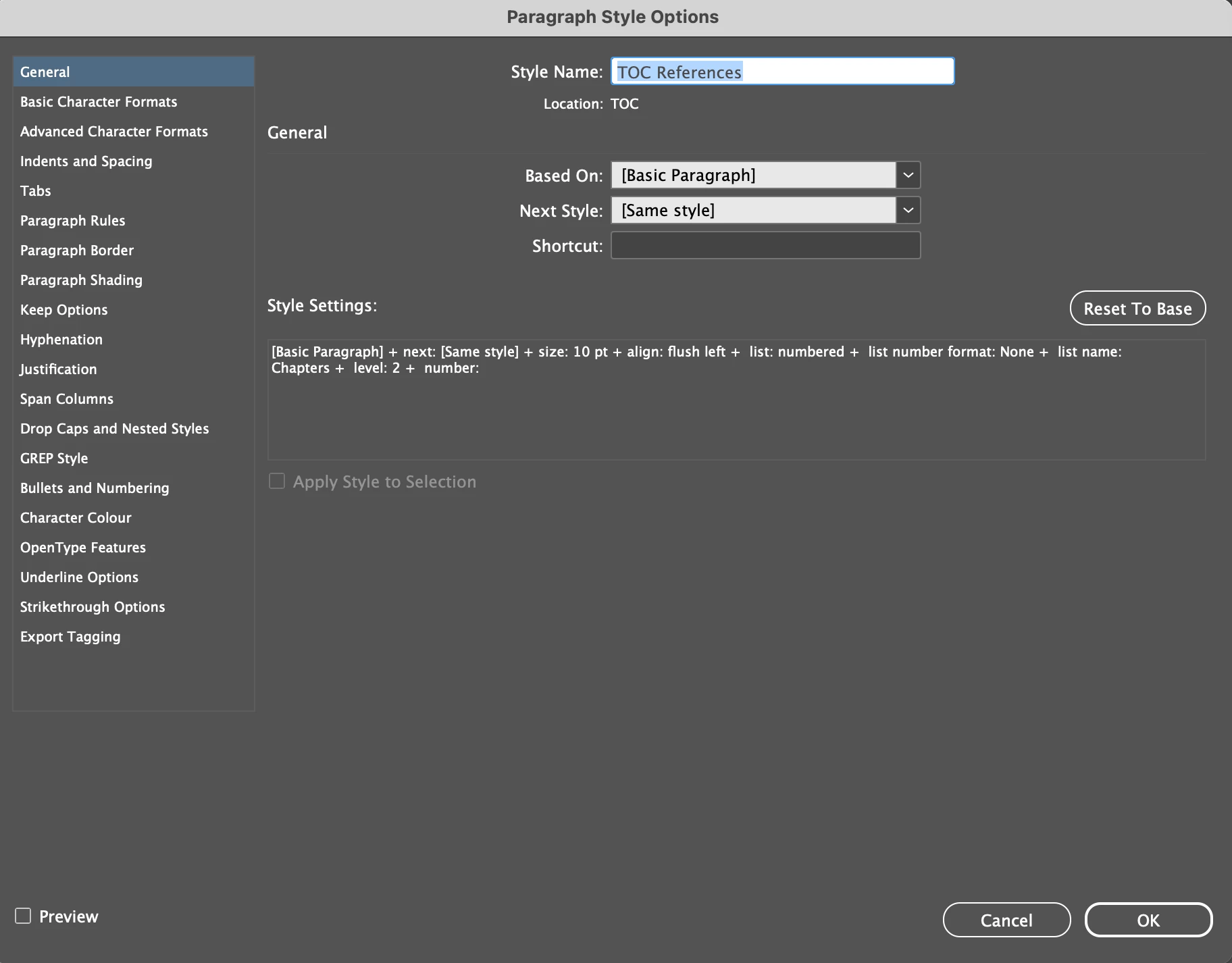Viewport: 1232px width, 963px height.
Task: Cancel the Paragraph Style Options dialog
Action: (1006, 920)
